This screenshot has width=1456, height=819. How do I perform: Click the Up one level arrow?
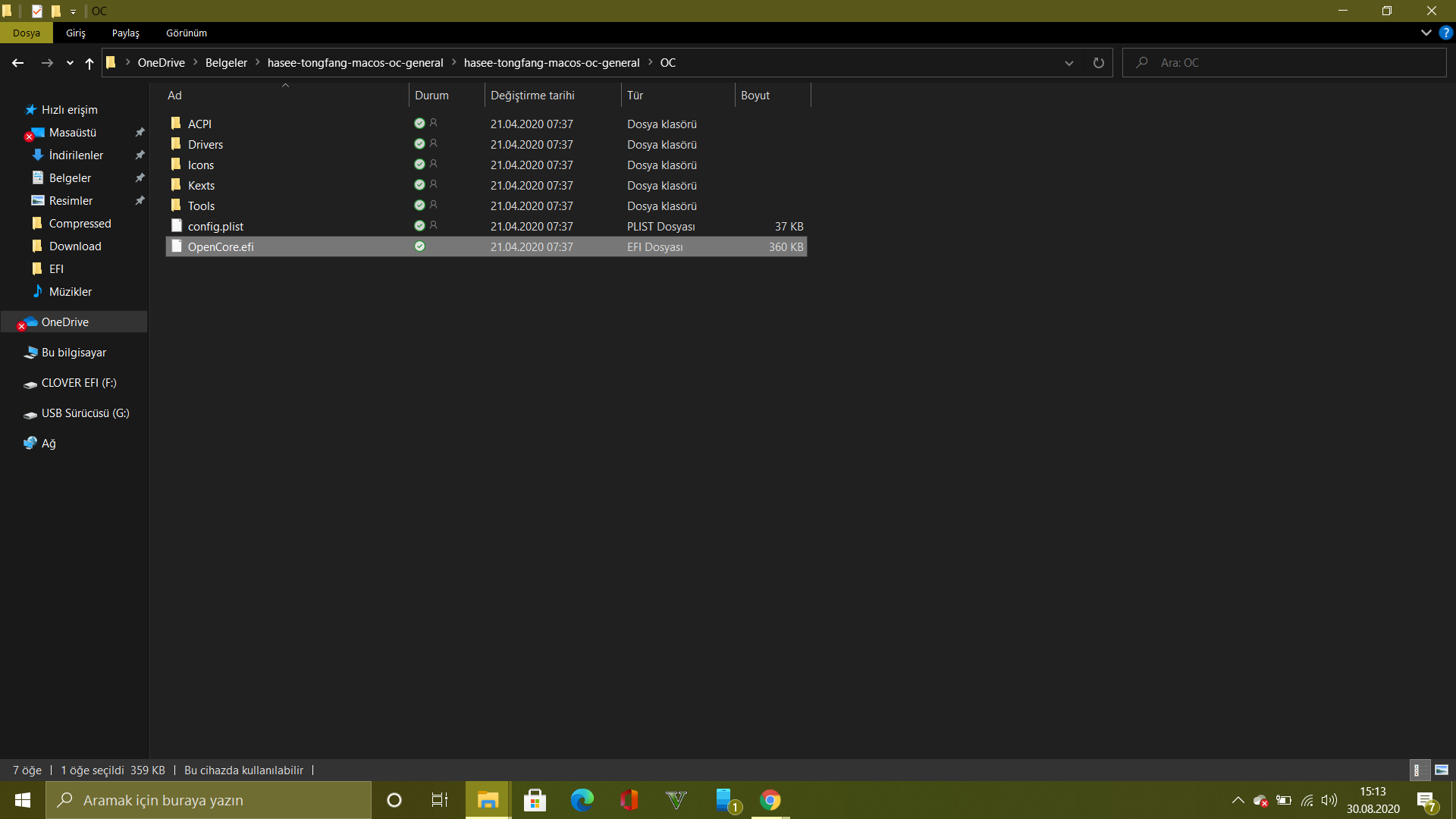tap(89, 63)
